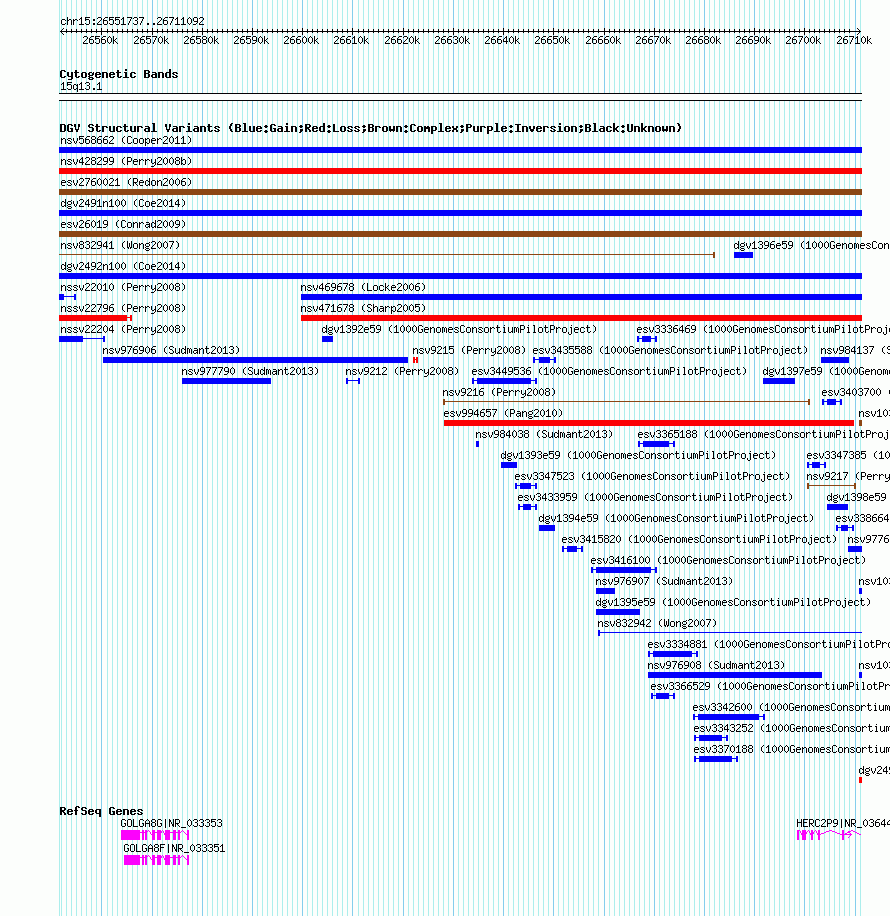Click the nsv469678 (Locke2006) label

click(363, 287)
